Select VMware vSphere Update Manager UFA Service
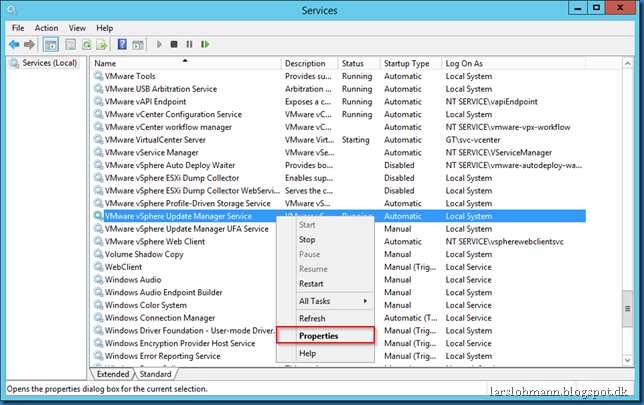Screen dimensions: 644x405 [x=187, y=229]
